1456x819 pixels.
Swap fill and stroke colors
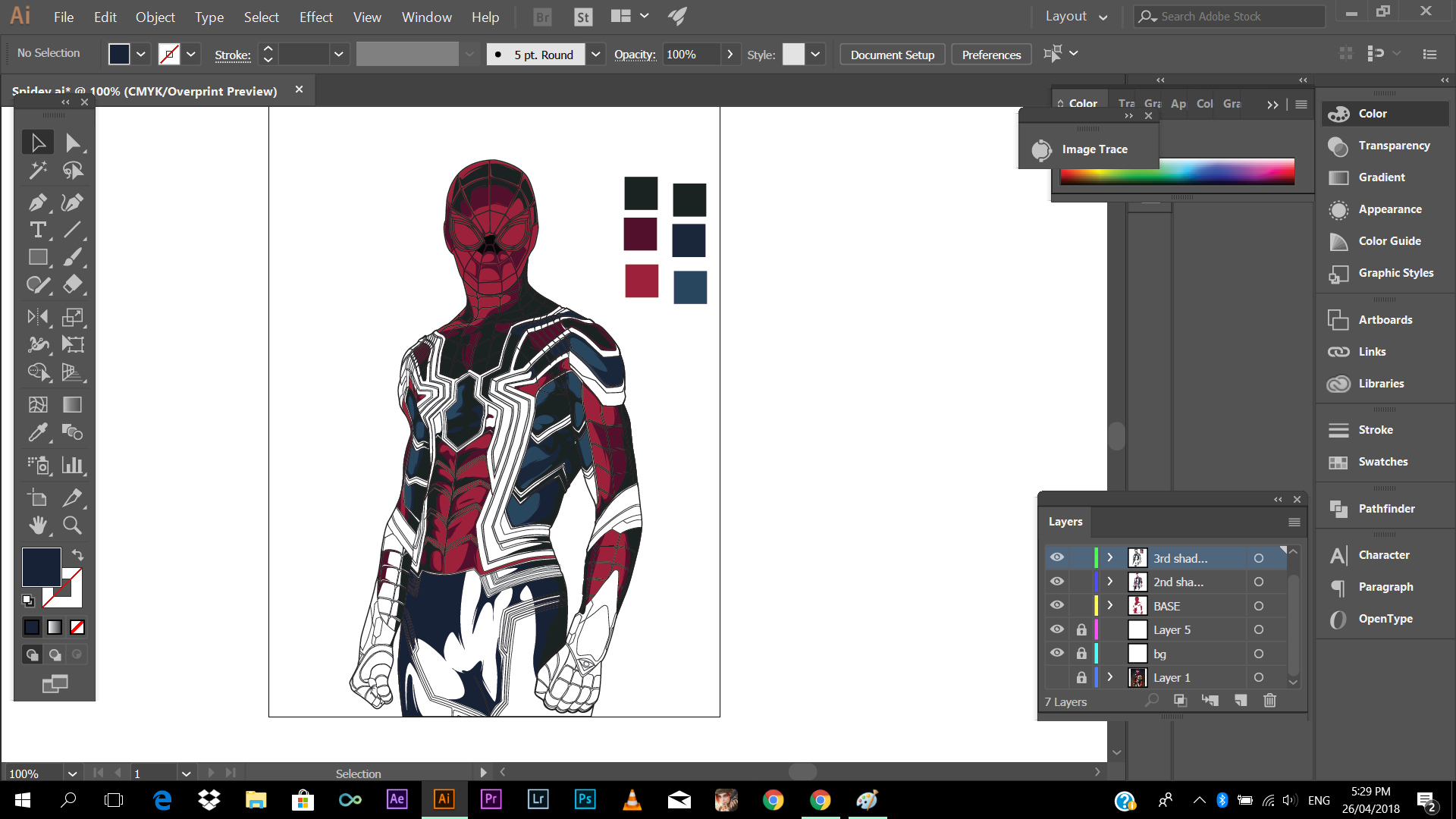click(x=77, y=554)
